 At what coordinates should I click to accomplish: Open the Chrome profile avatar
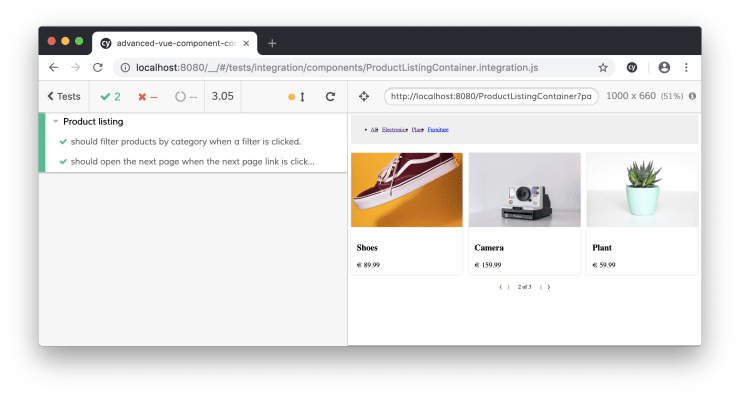(x=664, y=68)
